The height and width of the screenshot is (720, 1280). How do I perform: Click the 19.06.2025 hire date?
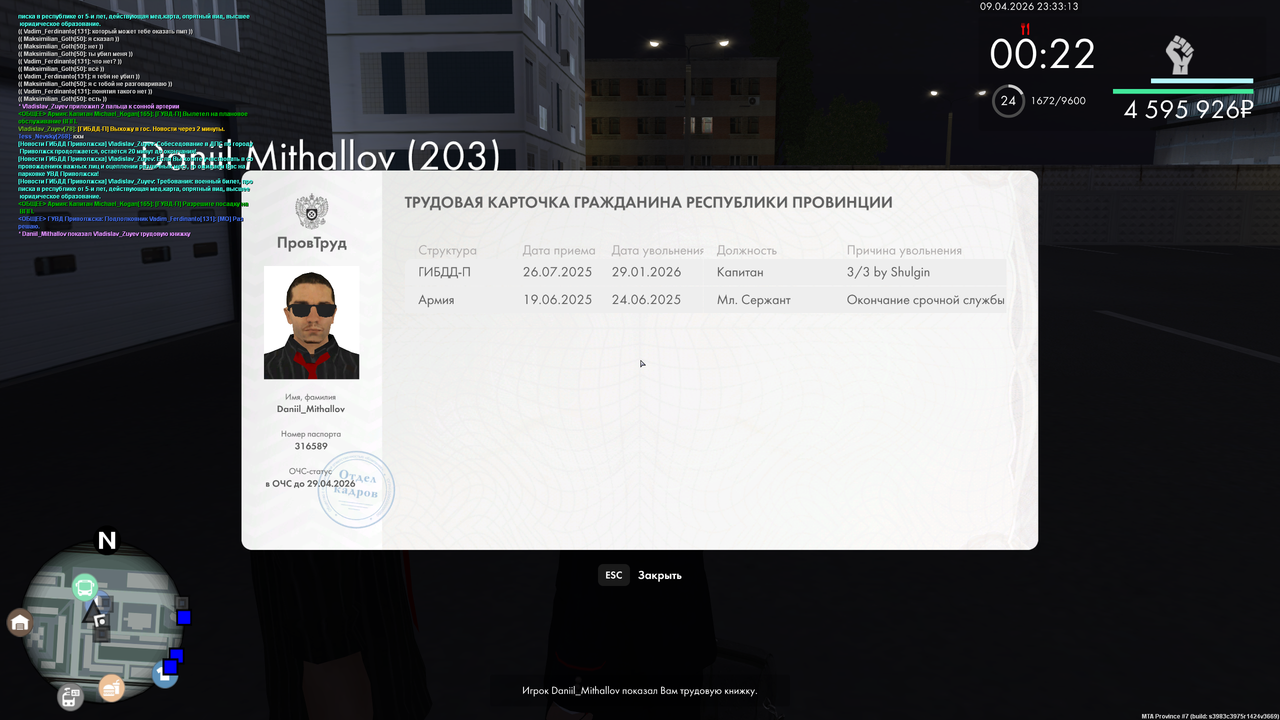tap(558, 300)
